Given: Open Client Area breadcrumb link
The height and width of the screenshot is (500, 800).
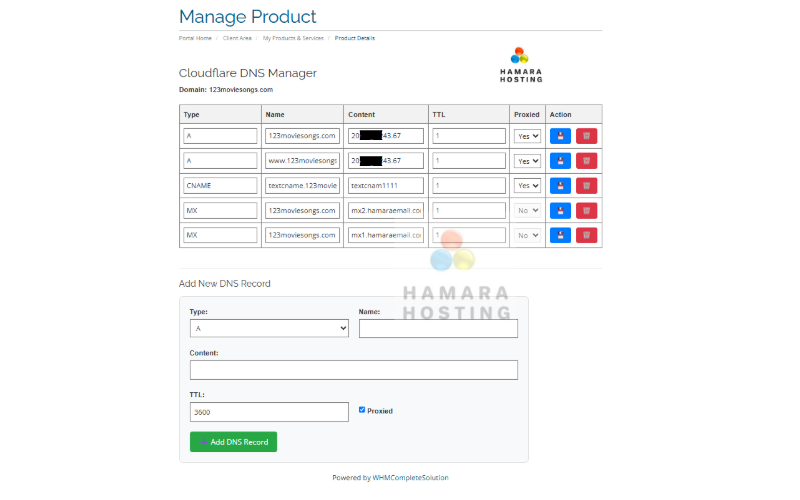Looking at the screenshot, I should pyautogui.click(x=237, y=38).
